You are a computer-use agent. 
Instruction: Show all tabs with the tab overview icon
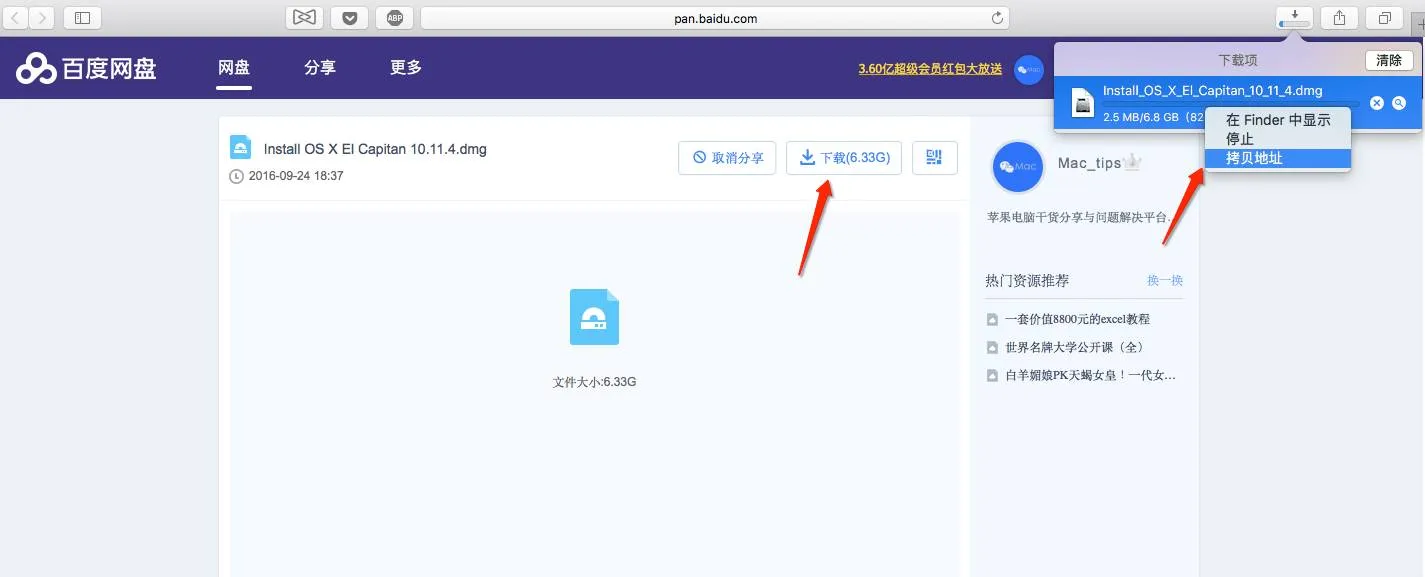[x=1385, y=17]
